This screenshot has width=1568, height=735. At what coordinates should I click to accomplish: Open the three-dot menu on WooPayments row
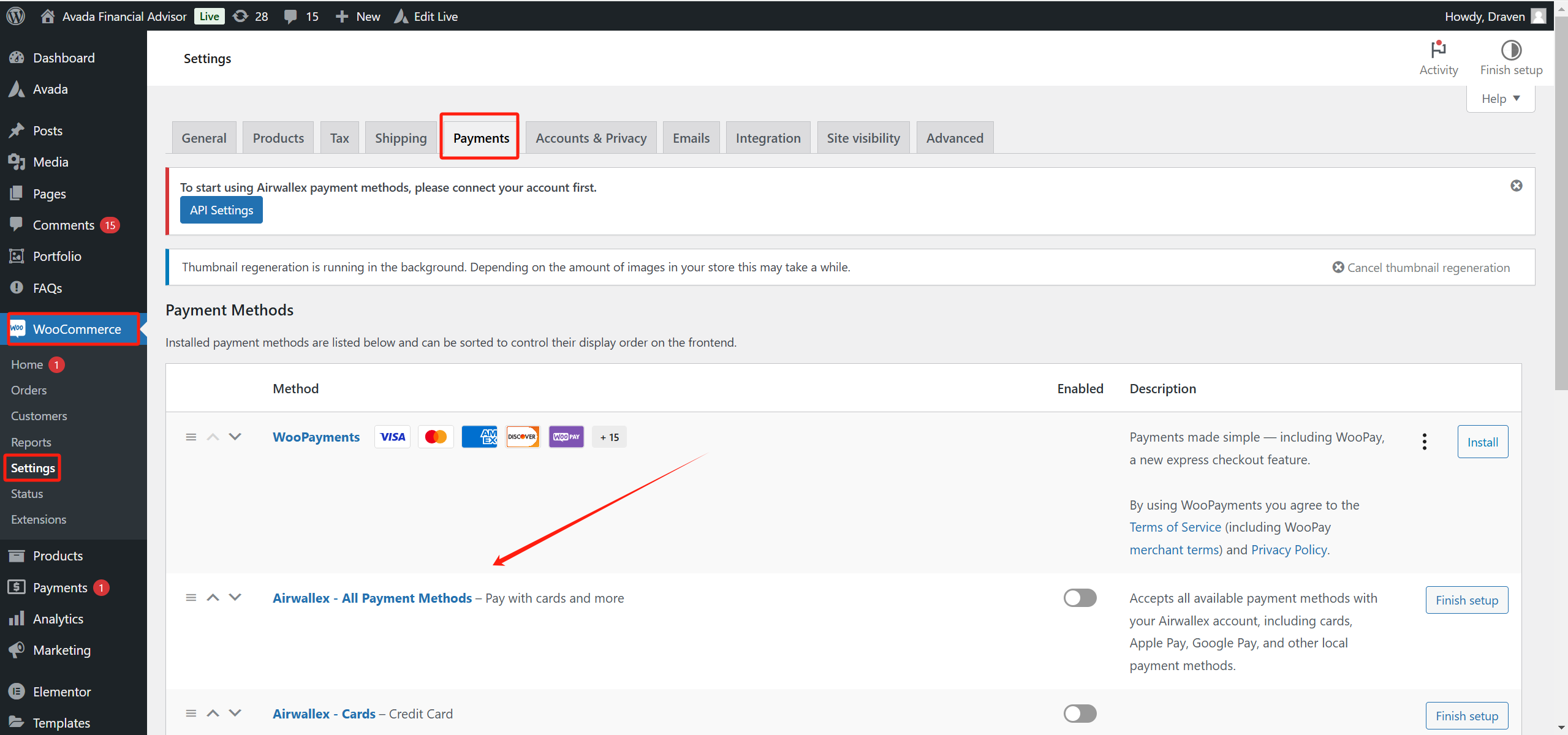(1425, 441)
